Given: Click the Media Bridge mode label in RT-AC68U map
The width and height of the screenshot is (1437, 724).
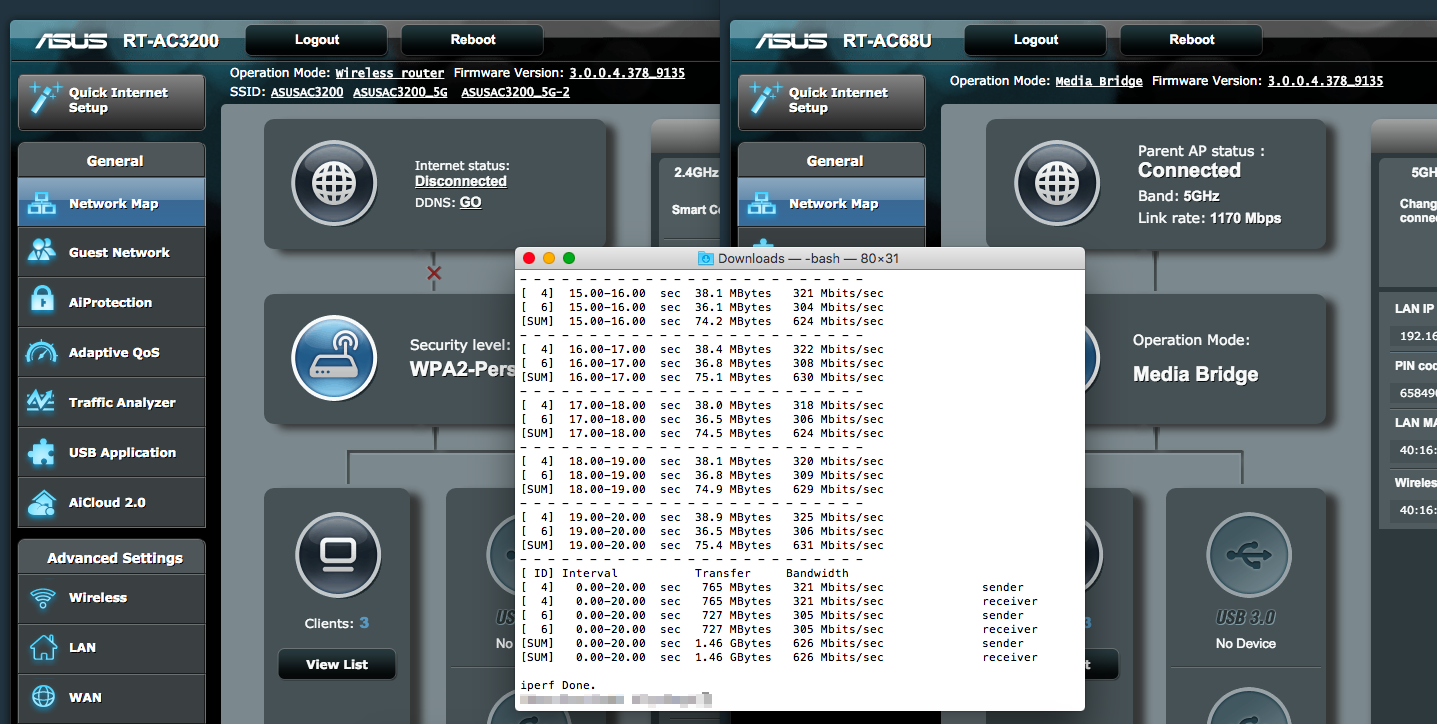Looking at the screenshot, I should point(1196,375).
